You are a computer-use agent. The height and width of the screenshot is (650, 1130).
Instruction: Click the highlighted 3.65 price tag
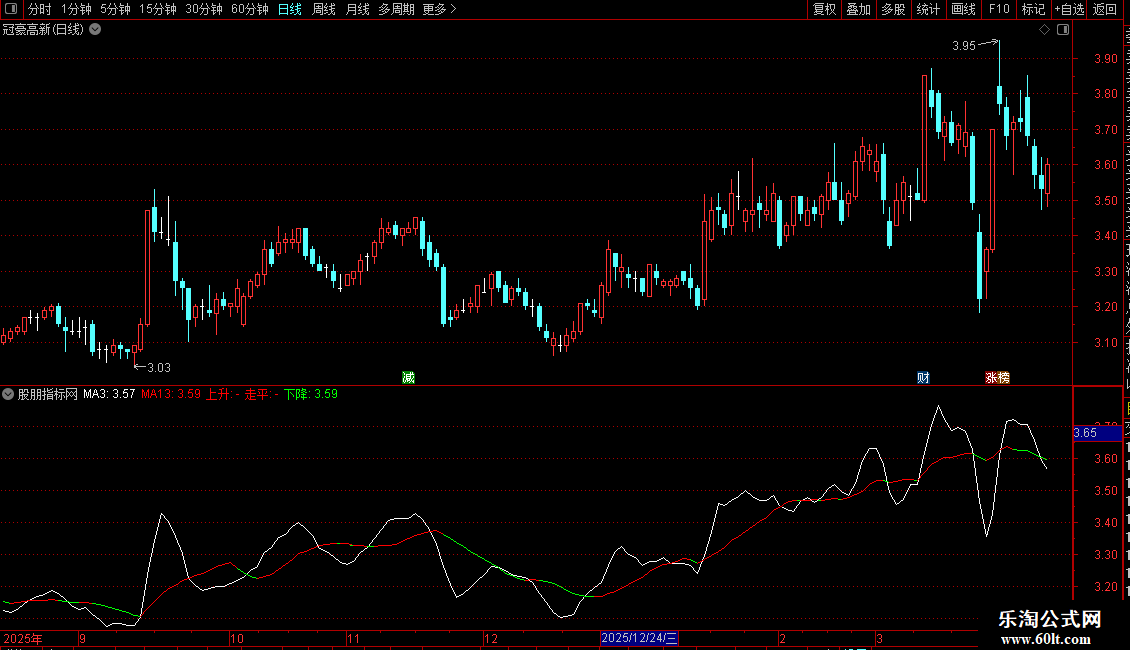[1098, 433]
